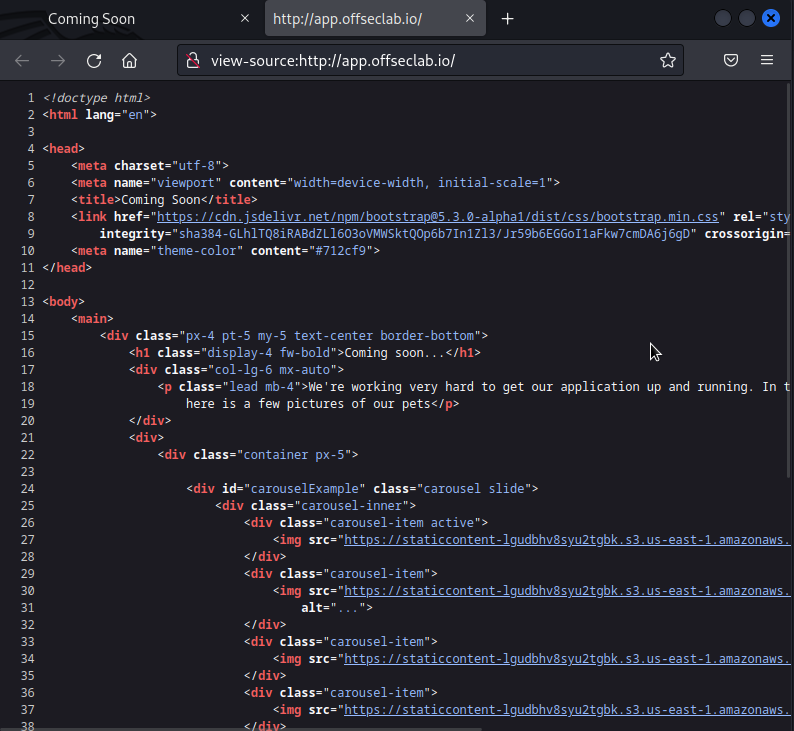Open the S3 image link on line 37
794x731 pixels.
coord(566,709)
